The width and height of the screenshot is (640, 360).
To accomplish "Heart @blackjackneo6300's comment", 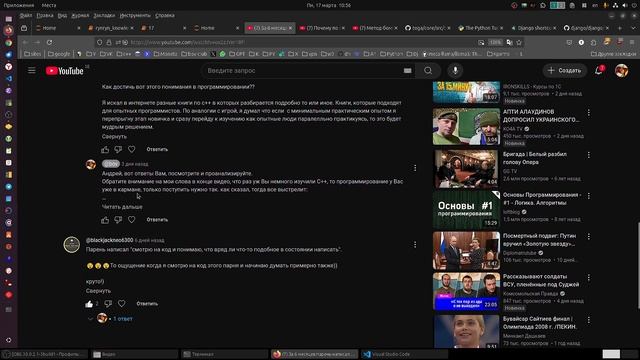I will [122, 304].
